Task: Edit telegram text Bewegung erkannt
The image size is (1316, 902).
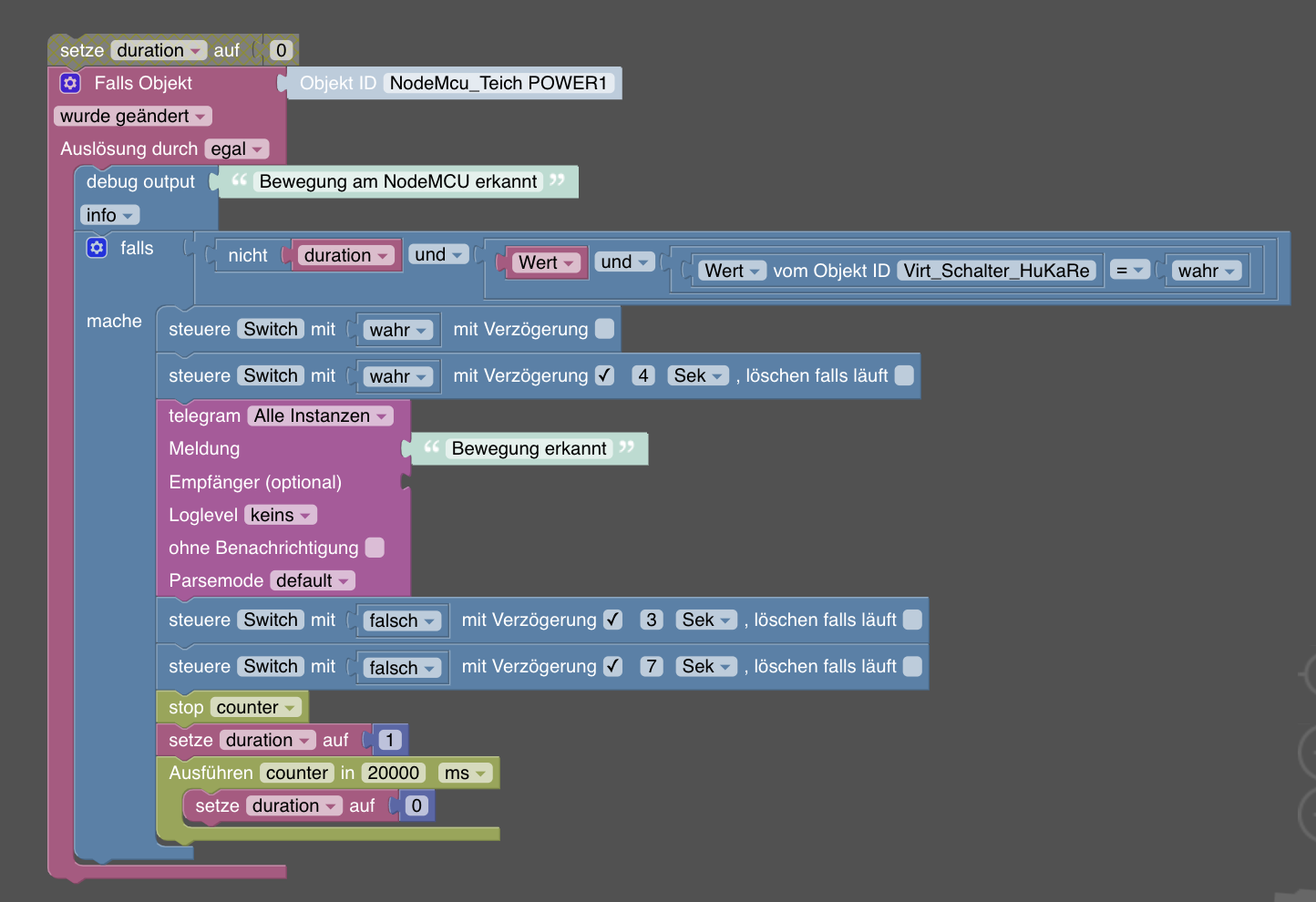Action: tap(529, 448)
